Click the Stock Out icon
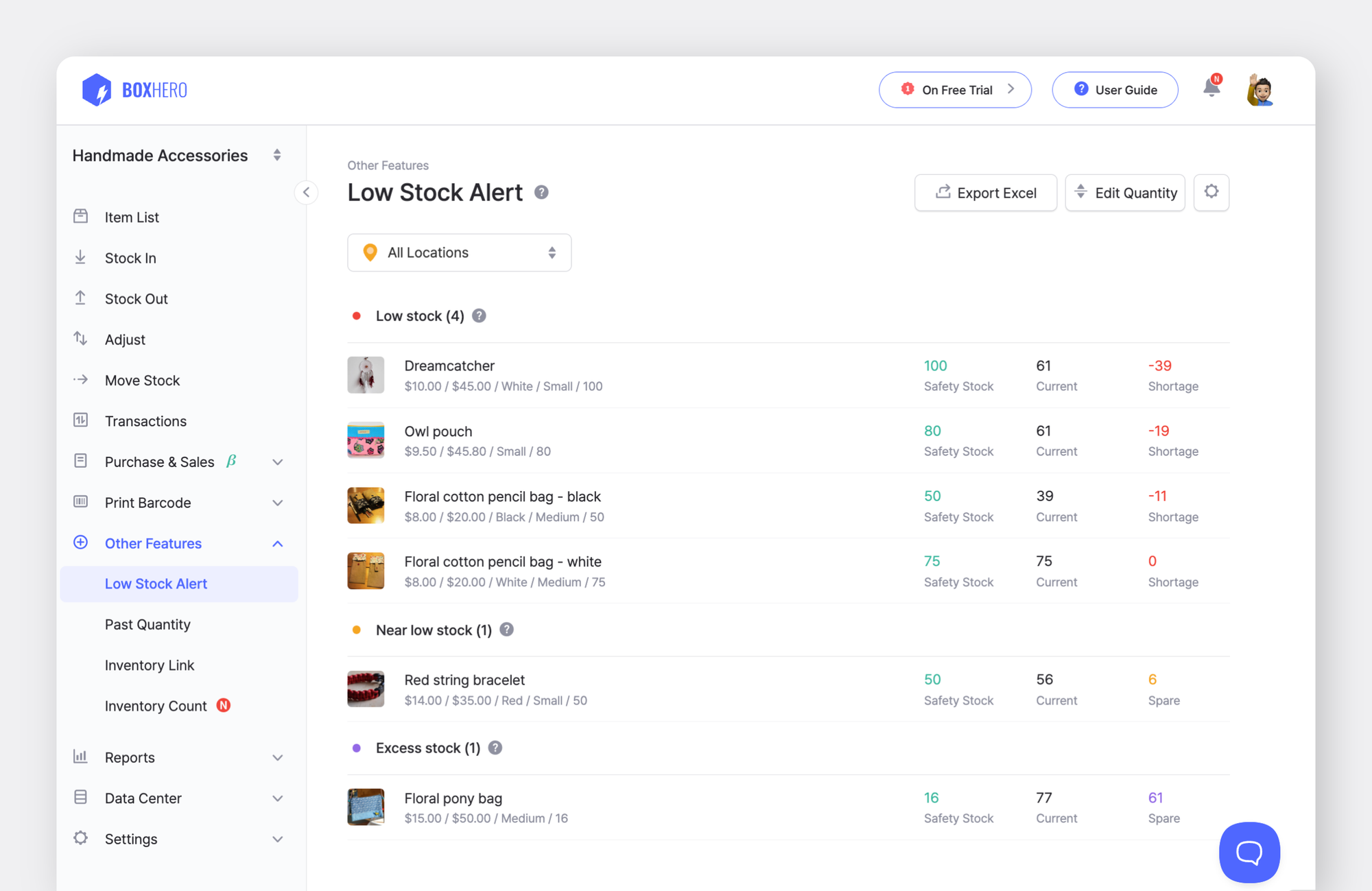 pos(80,298)
